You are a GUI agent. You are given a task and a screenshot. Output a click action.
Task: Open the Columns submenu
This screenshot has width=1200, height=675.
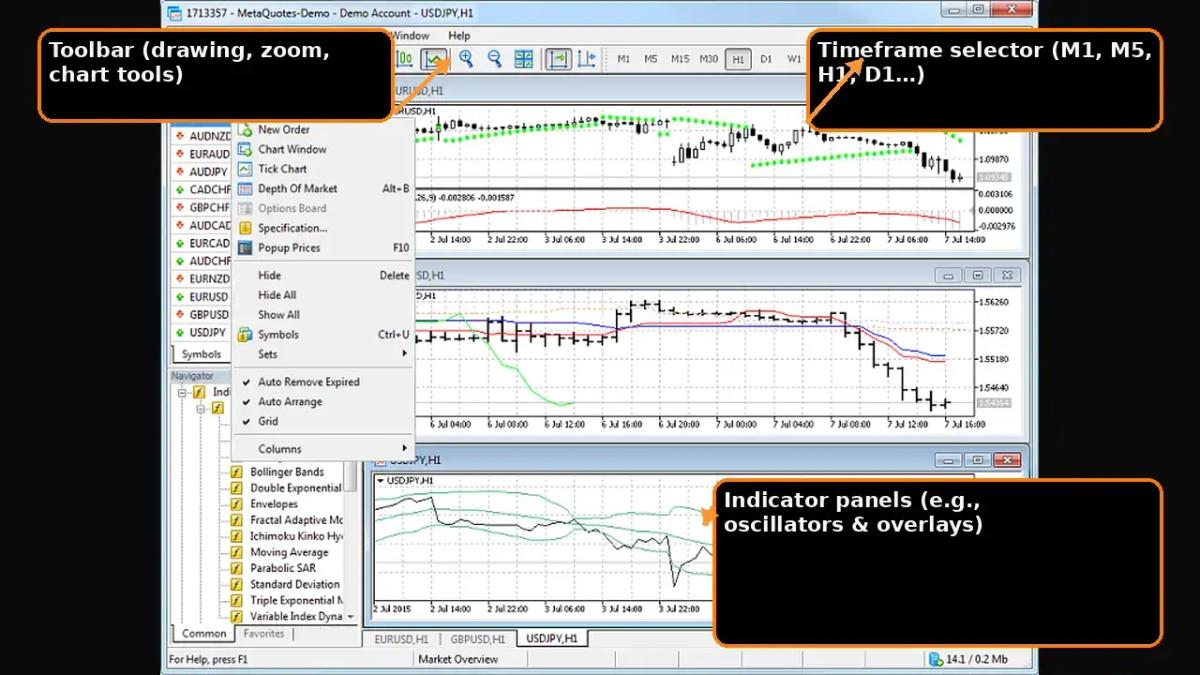(323, 449)
